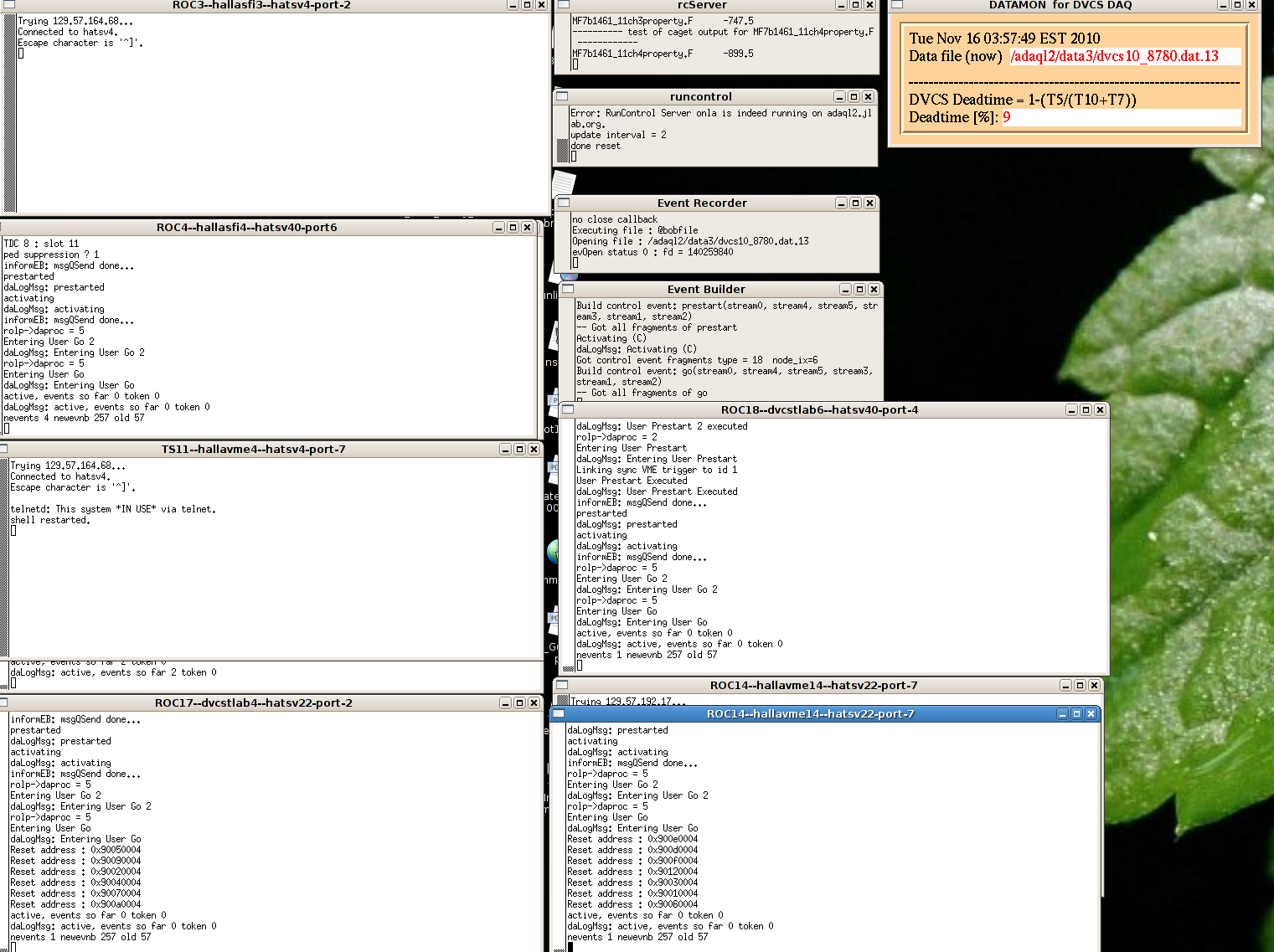Click the DVCS Deadtime formula text
1274x952 pixels.
click(x=1023, y=100)
